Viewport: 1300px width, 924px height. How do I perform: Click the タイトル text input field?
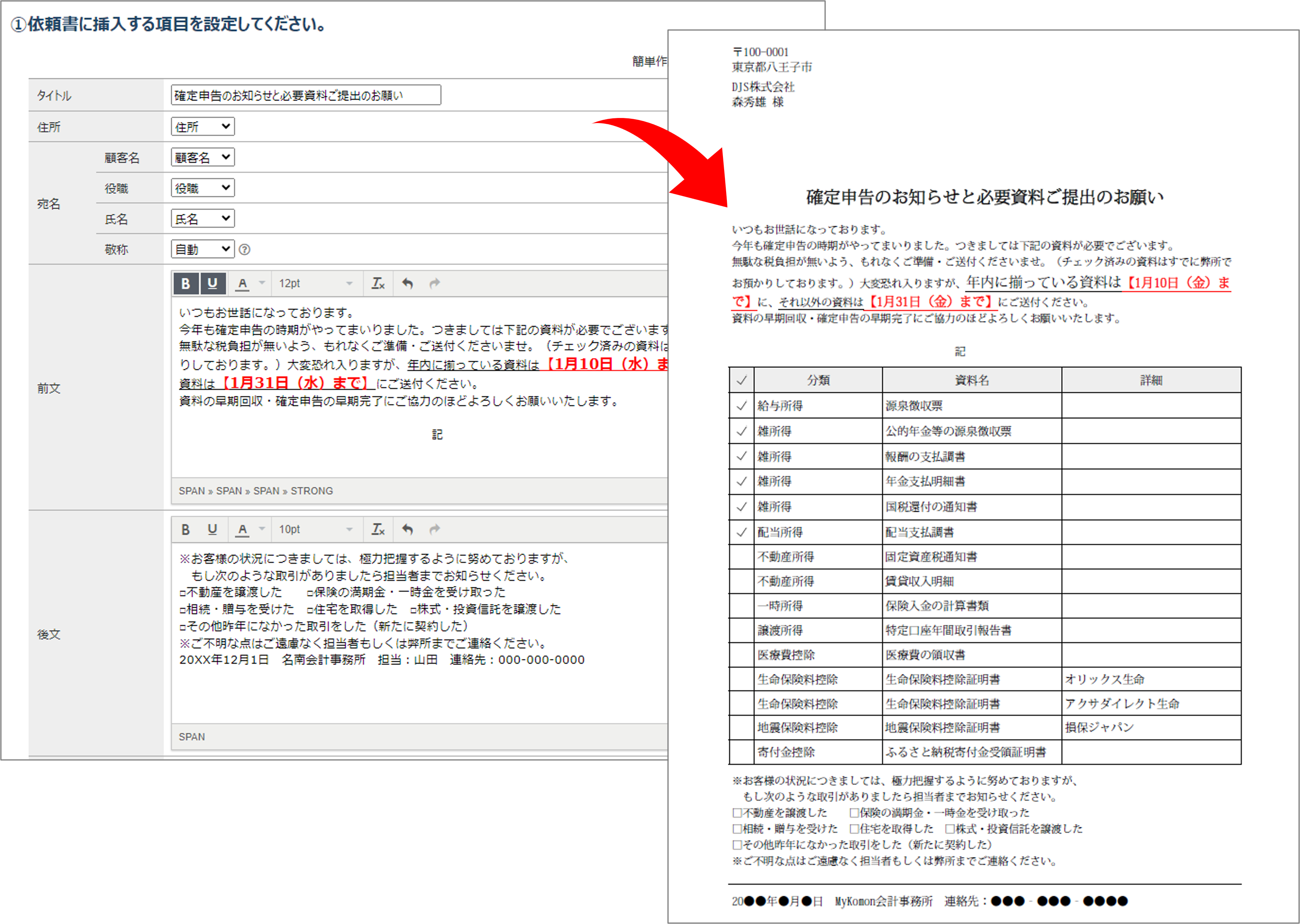click(306, 95)
